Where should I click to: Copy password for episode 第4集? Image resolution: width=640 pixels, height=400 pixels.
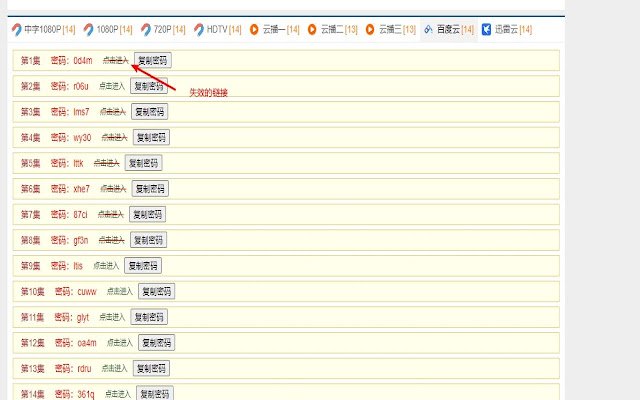[151, 138]
